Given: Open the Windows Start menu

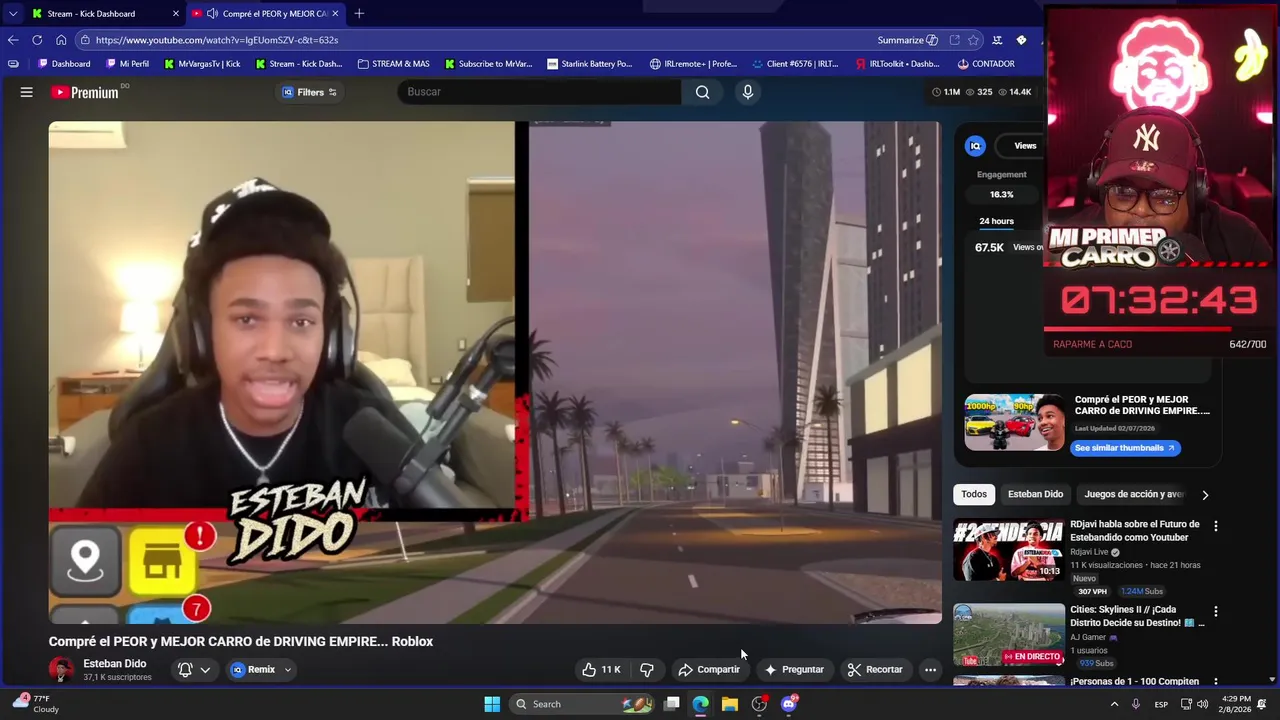Looking at the screenshot, I should (x=492, y=704).
